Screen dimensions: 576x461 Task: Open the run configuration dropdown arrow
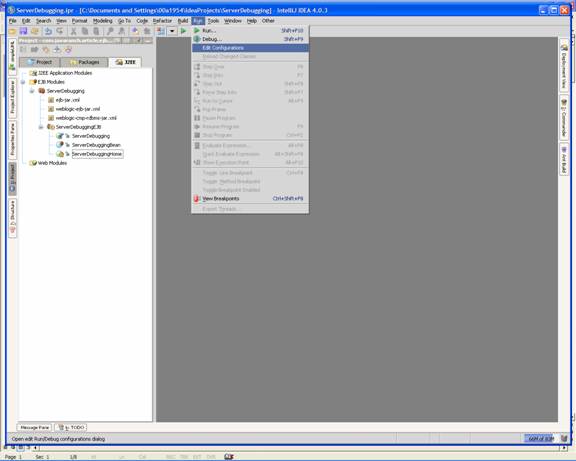click(172, 31)
